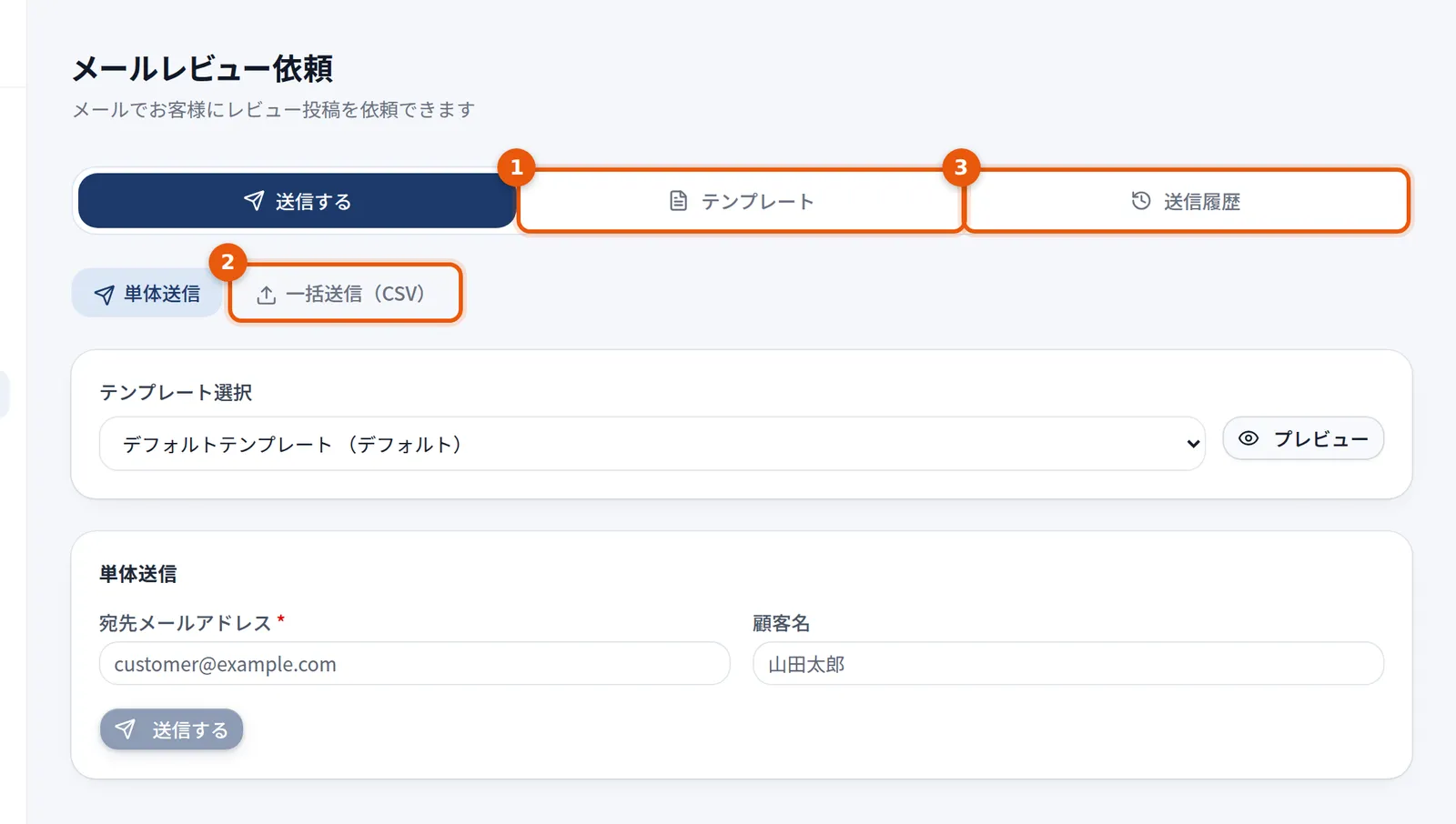Viewport: 1456px width, 824px height.
Task: Focus the 顧客名 input field
Action: point(1068,664)
